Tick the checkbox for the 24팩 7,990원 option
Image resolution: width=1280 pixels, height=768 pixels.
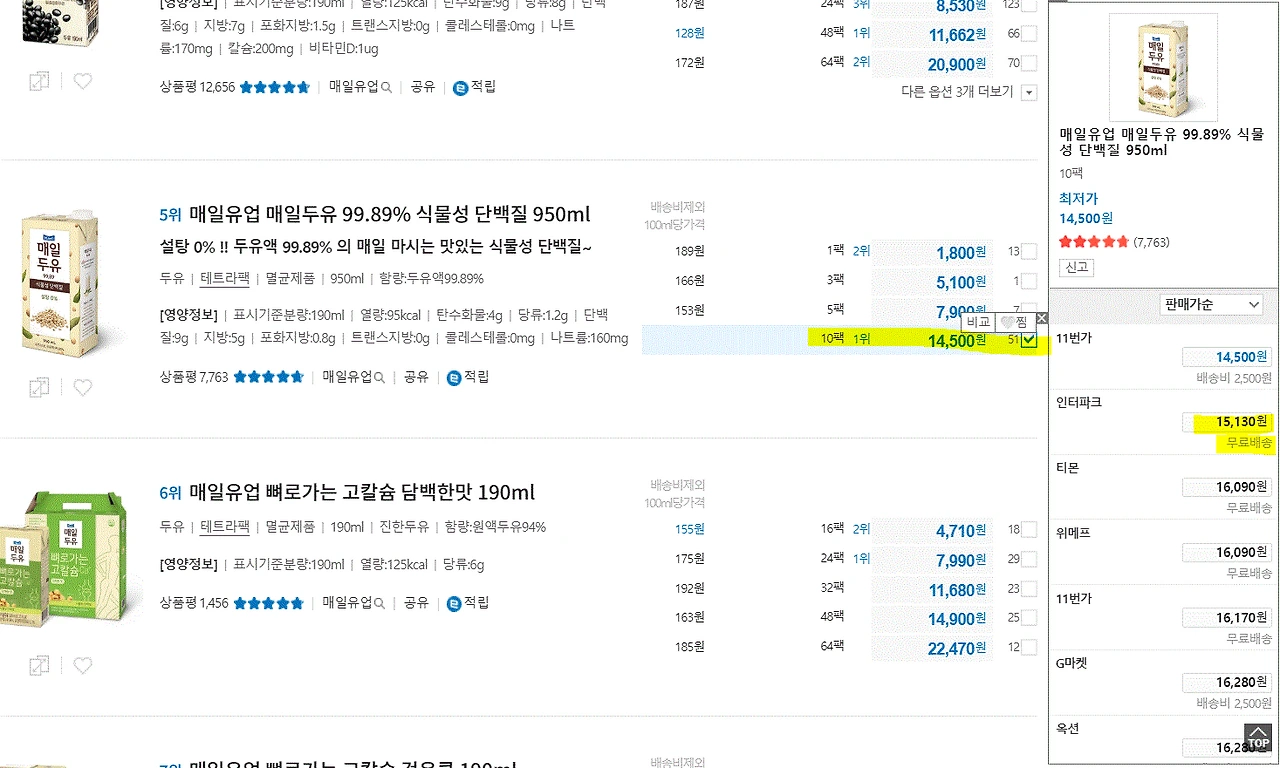coord(1029,559)
